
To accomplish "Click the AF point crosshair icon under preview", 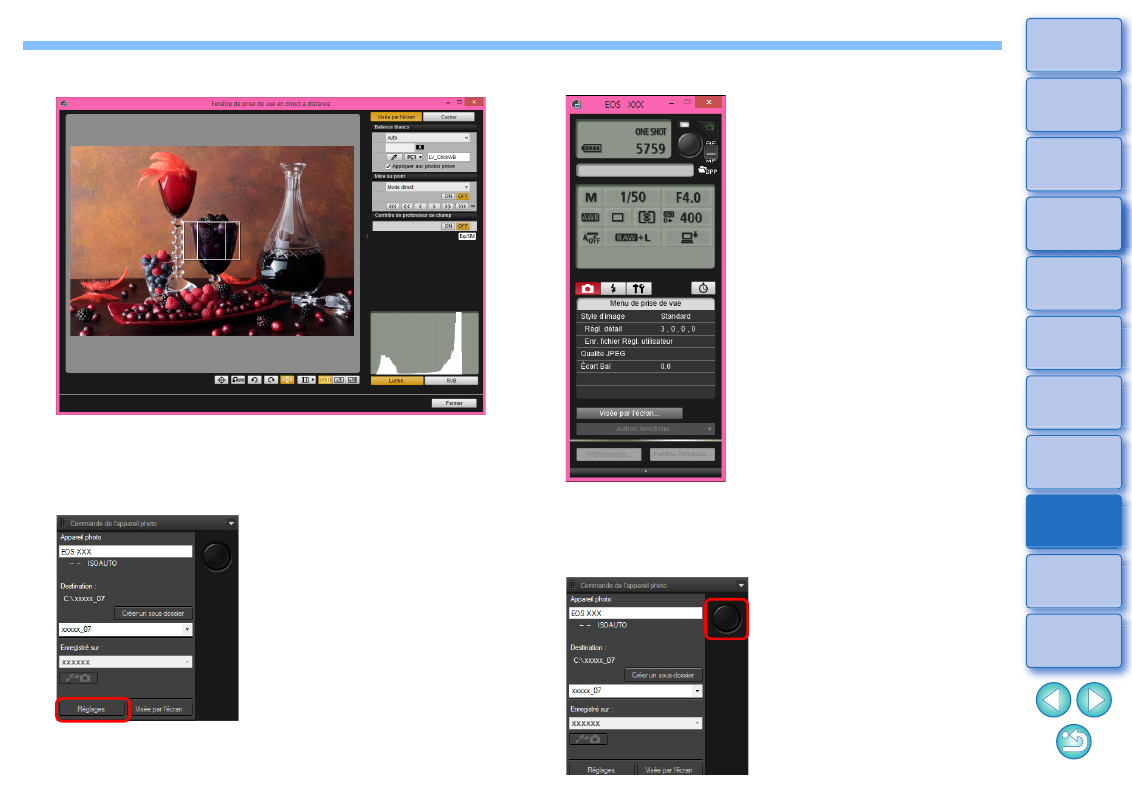I will tap(222, 380).
